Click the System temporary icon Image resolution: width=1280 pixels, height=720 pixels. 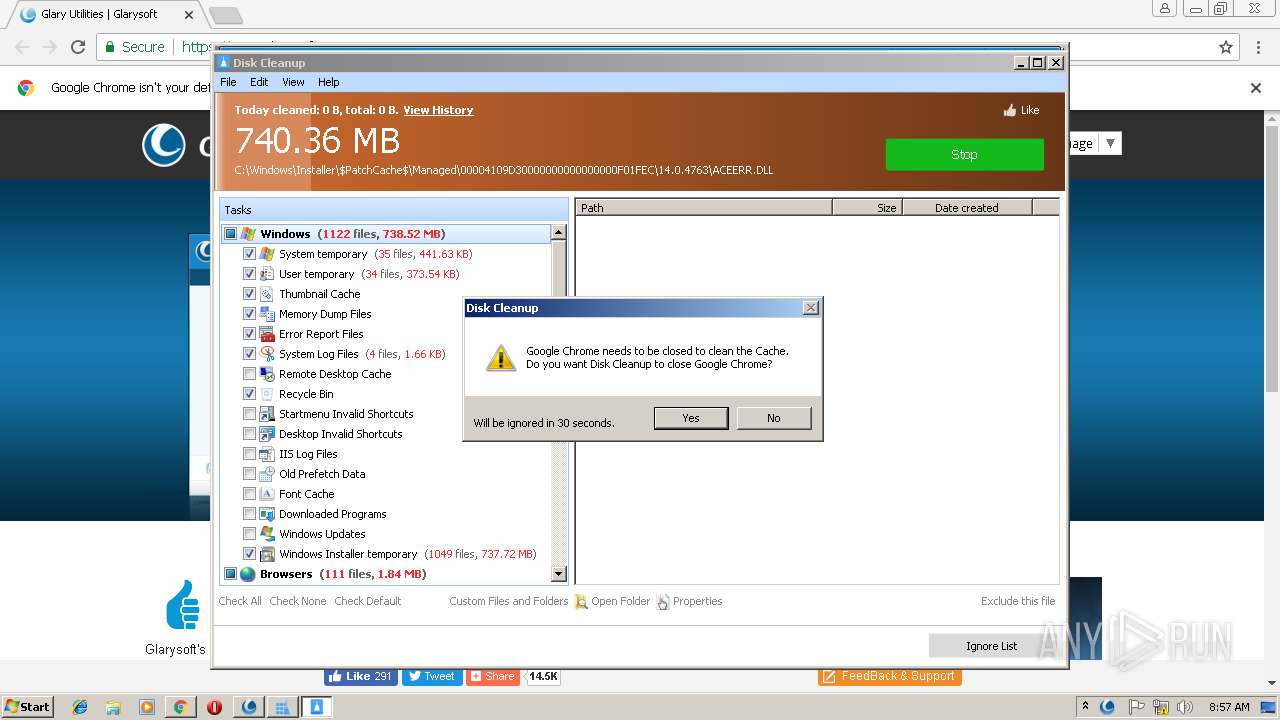(x=267, y=254)
